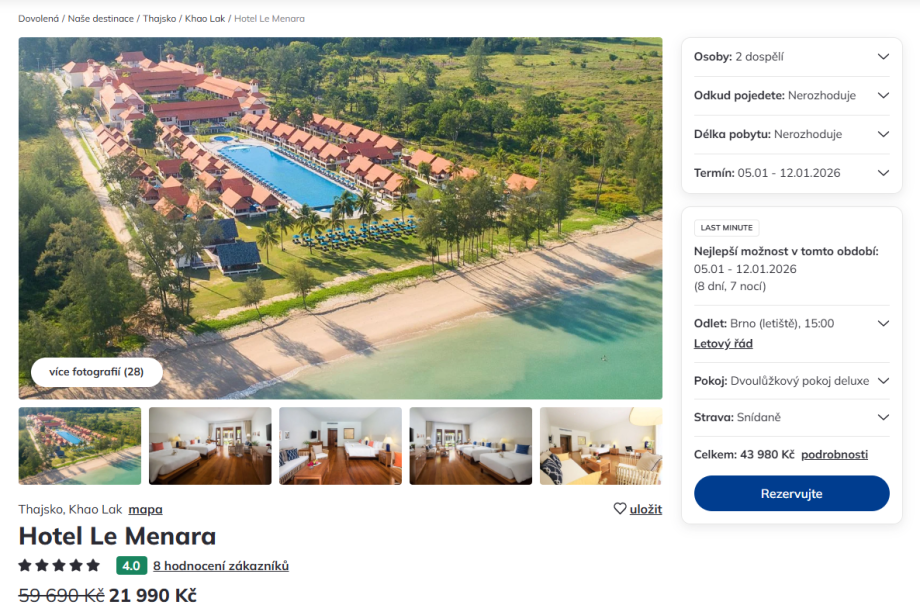Open the Pokoj room type dropdown

[792, 381]
